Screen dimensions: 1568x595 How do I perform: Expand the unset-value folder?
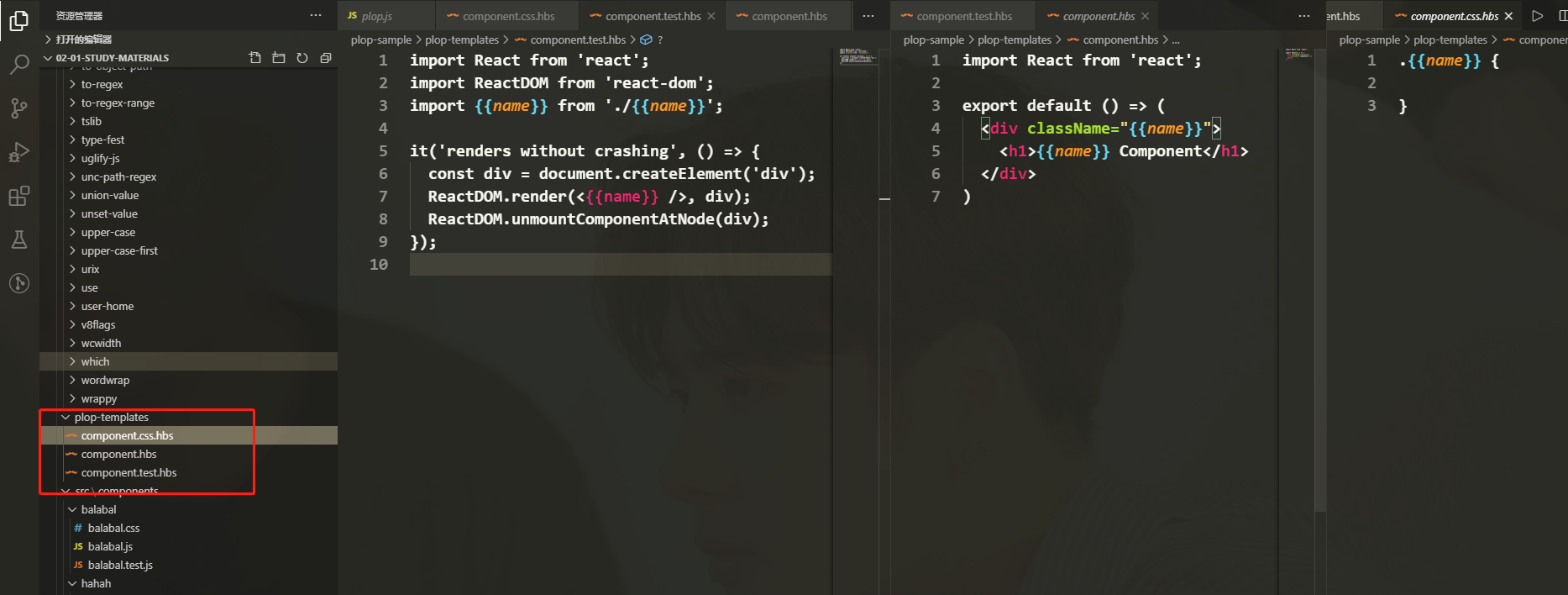click(x=188, y=213)
